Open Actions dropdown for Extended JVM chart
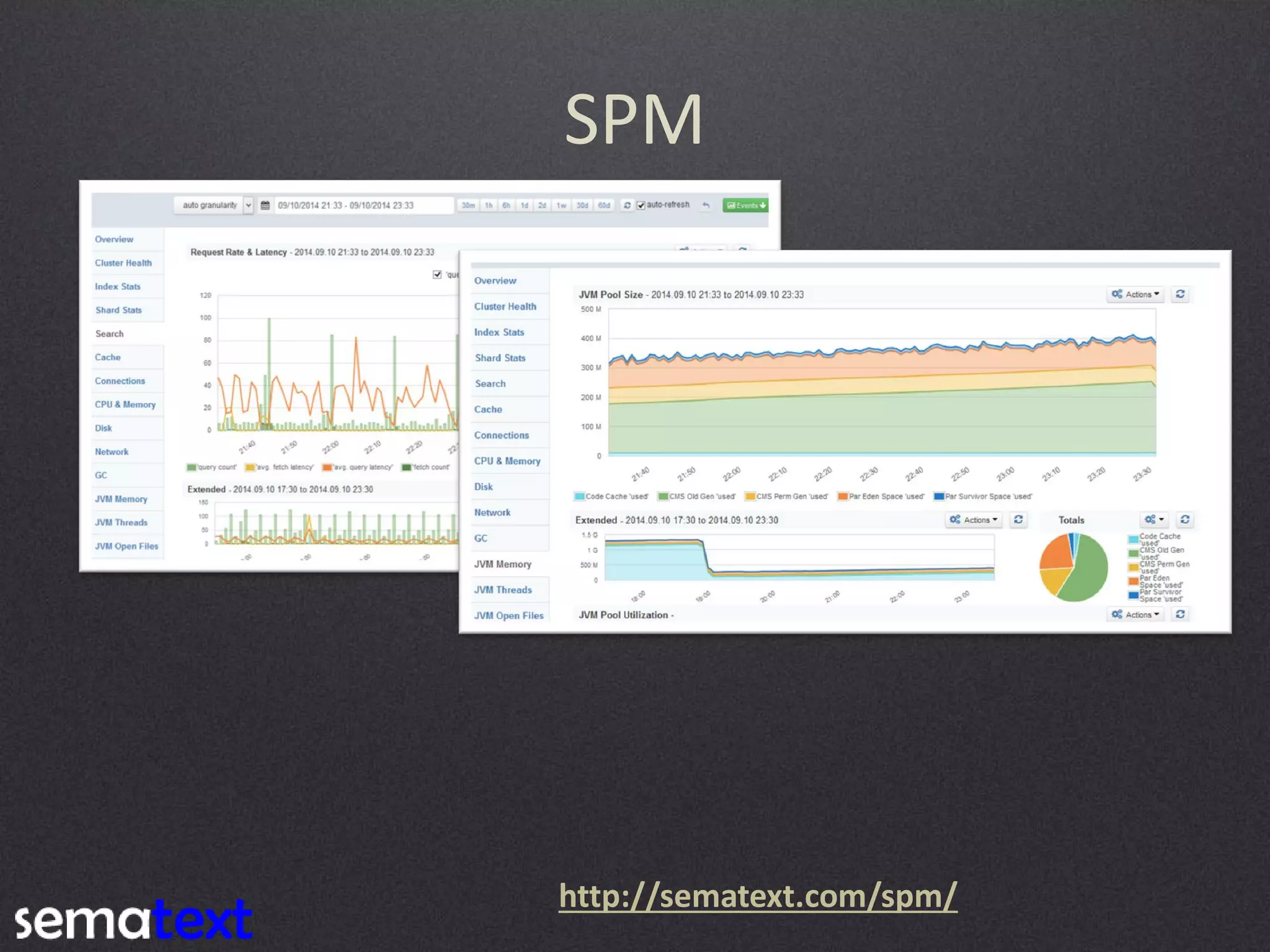The image size is (1270, 952). tap(974, 520)
